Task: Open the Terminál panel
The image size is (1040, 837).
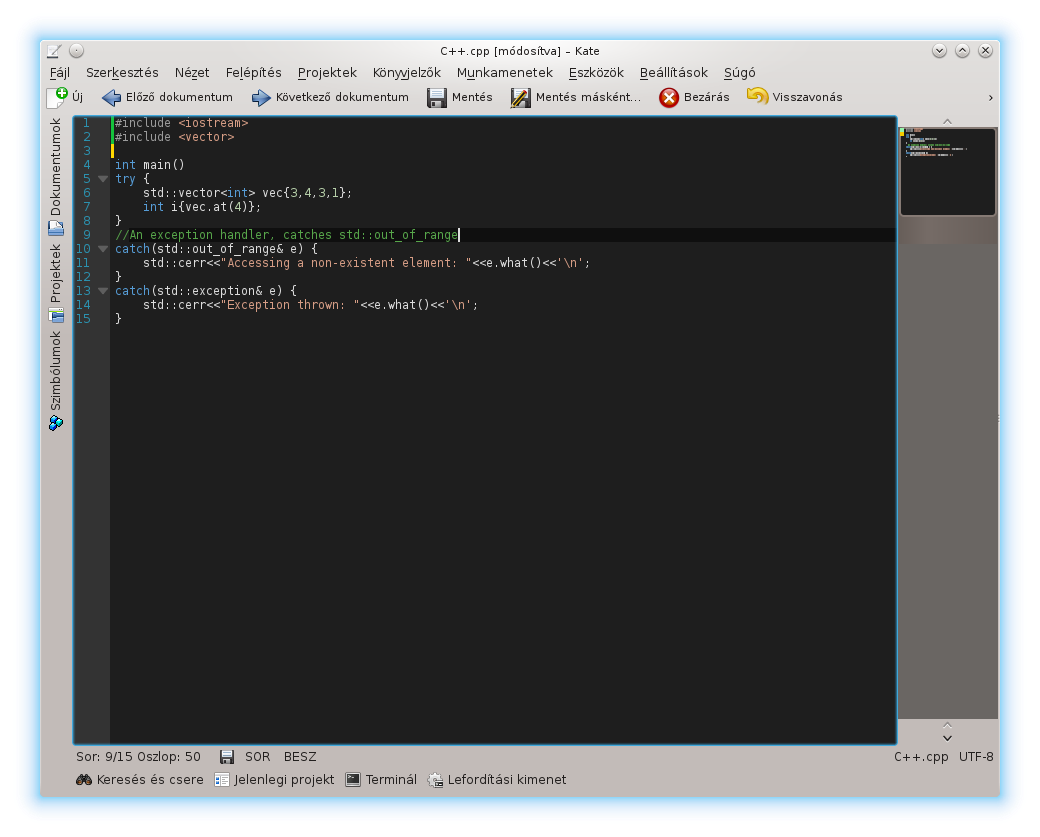Action: tap(381, 779)
